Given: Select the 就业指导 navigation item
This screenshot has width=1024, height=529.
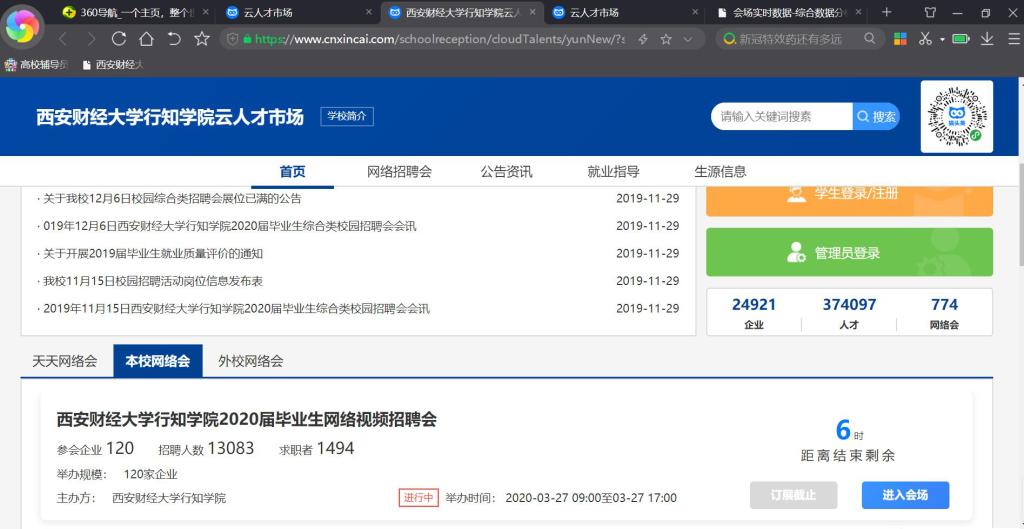Looking at the screenshot, I should pyautogui.click(x=613, y=172).
